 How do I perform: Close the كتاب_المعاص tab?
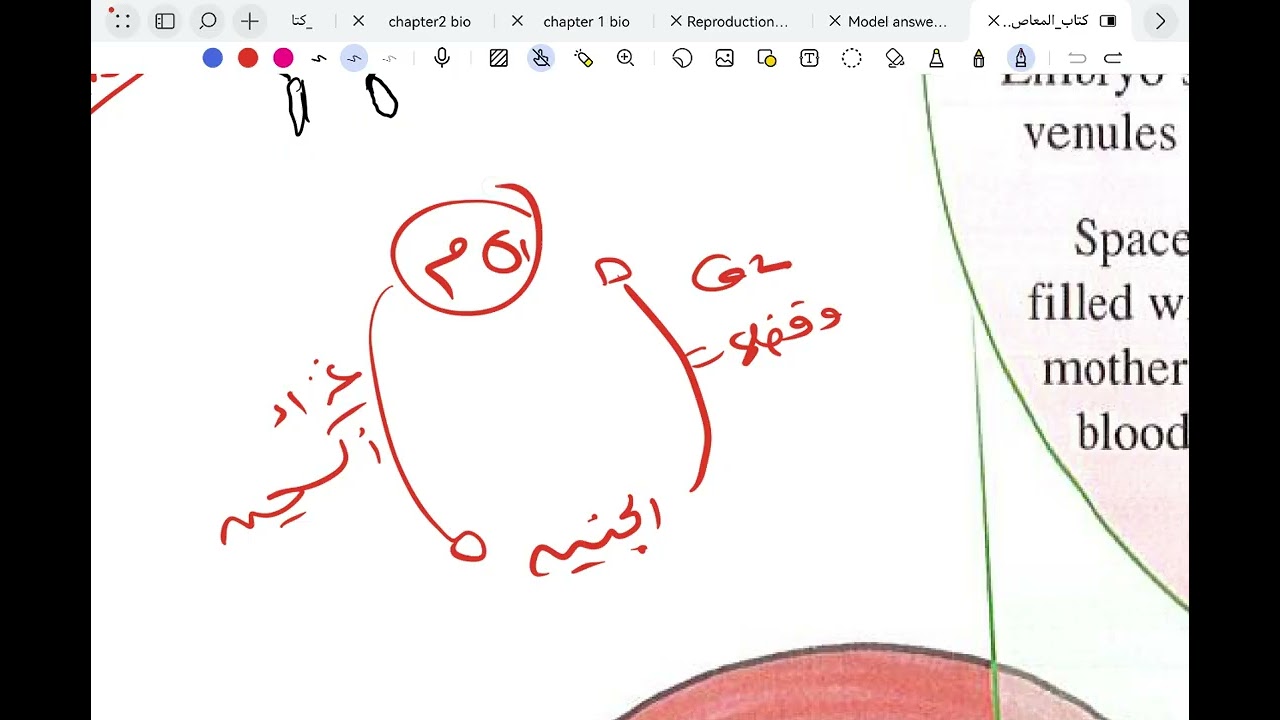pos(993,21)
